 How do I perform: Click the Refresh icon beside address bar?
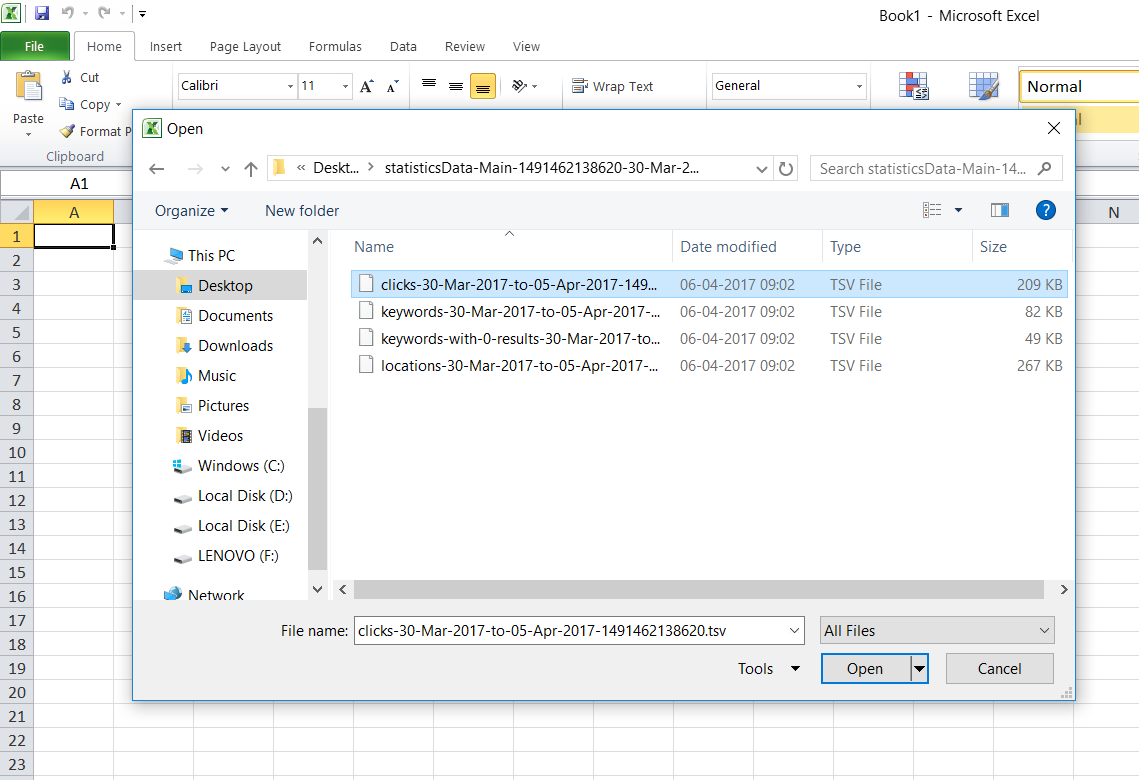(x=786, y=169)
